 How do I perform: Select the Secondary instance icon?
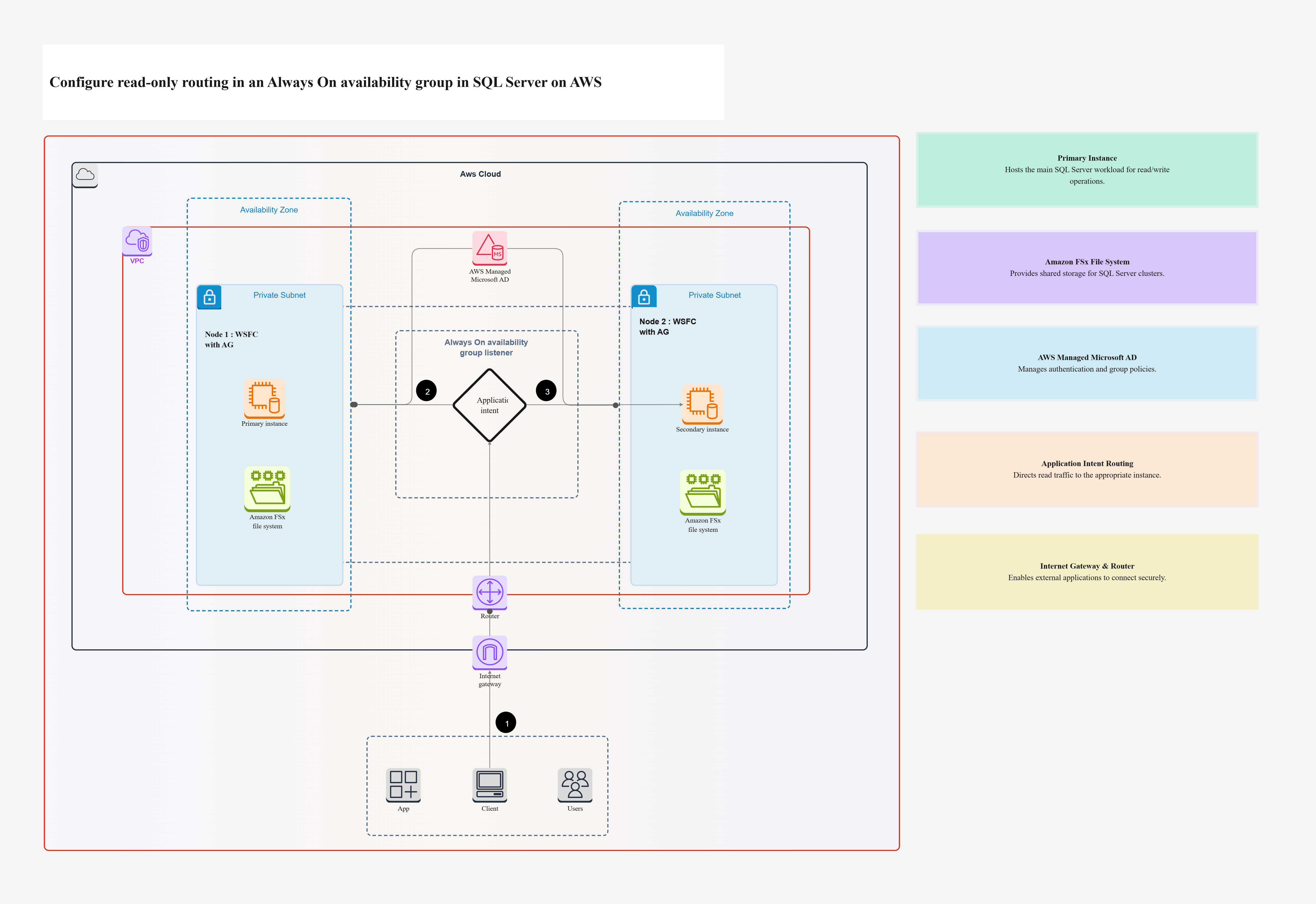pos(702,405)
